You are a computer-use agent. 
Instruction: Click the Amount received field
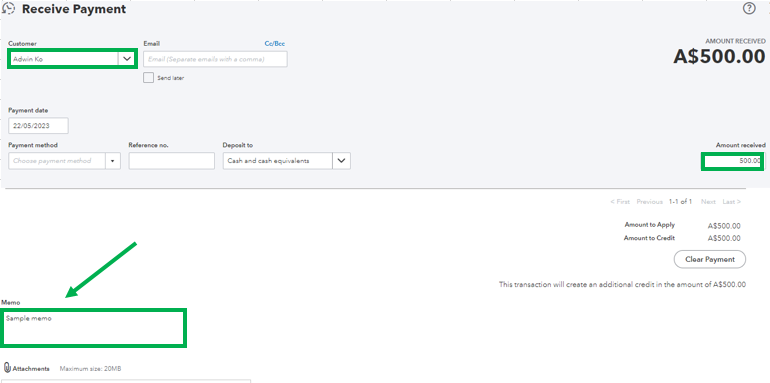tap(732, 161)
